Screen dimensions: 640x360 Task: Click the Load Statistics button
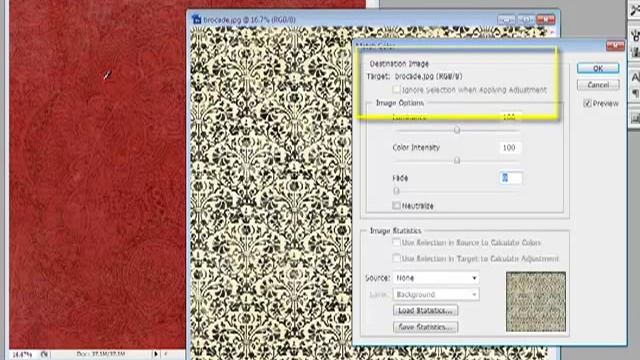(425, 311)
